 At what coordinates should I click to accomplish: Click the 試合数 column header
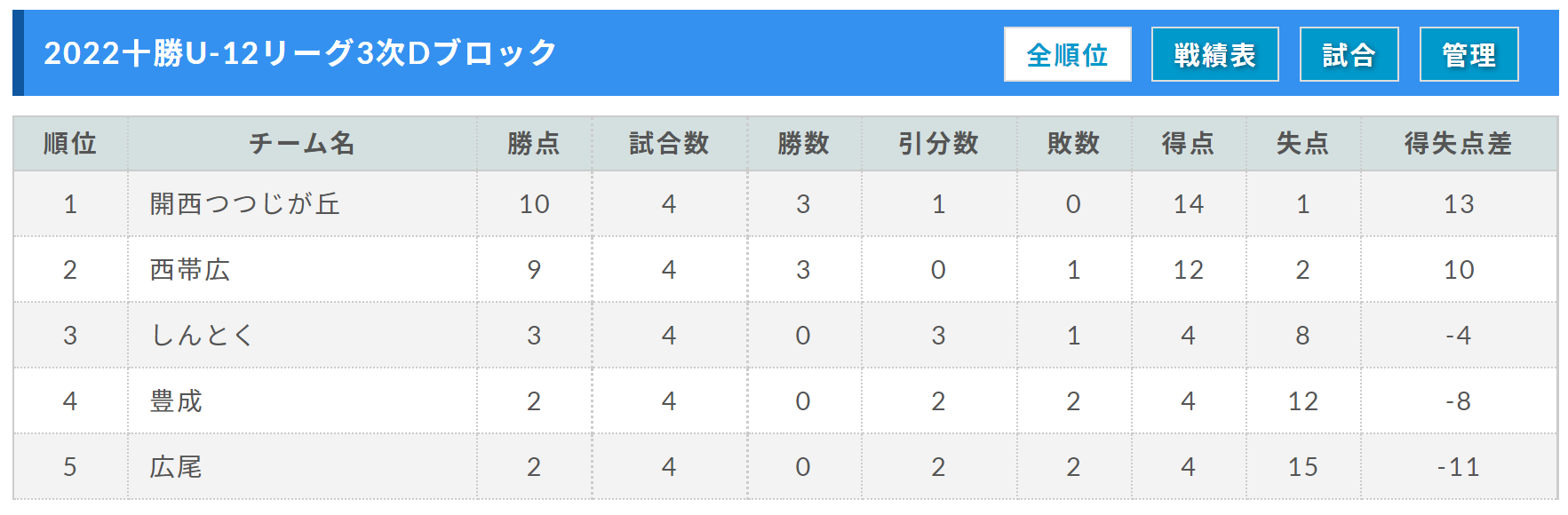(x=669, y=143)
